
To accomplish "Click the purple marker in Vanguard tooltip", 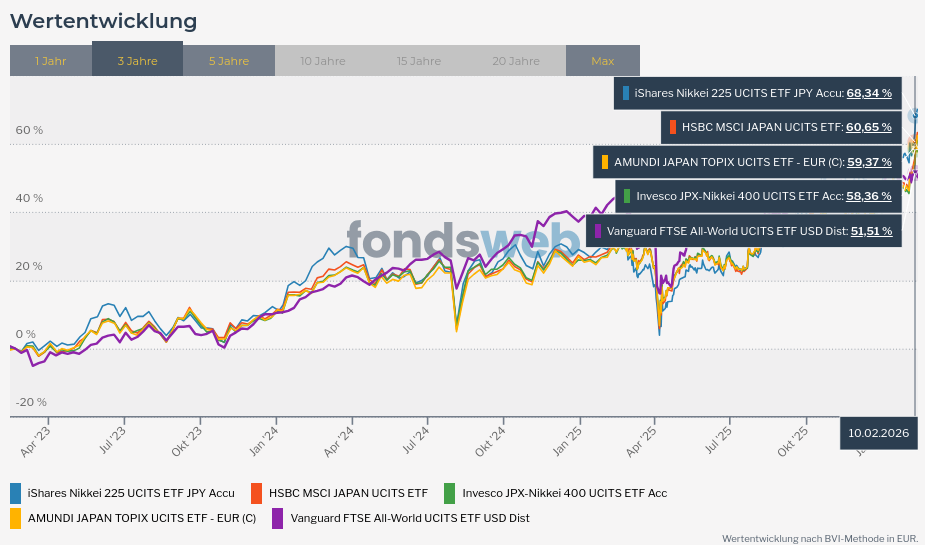I will point(598,231).
